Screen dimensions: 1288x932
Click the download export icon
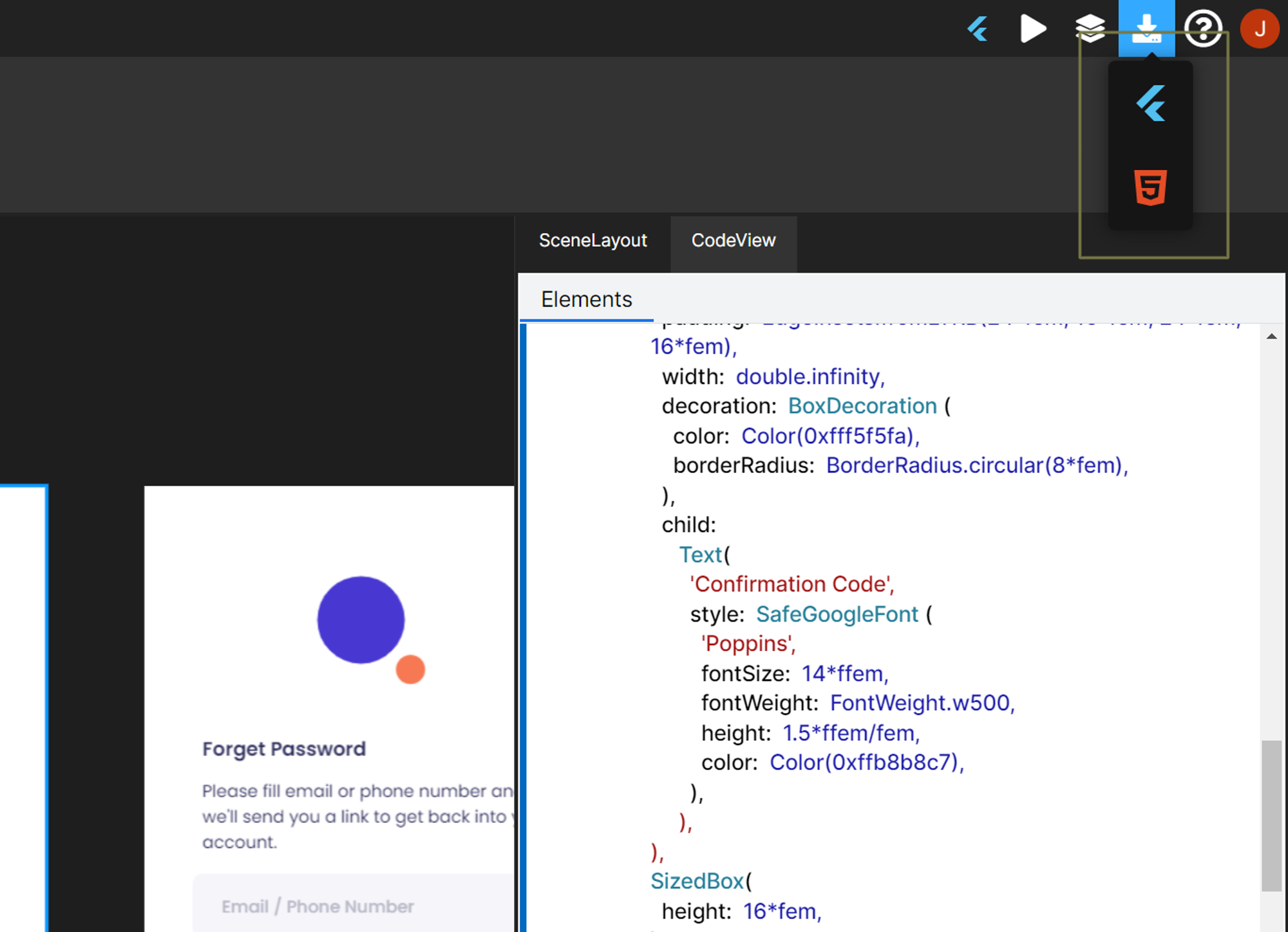pyautogui.click(x=1146, y=29)
